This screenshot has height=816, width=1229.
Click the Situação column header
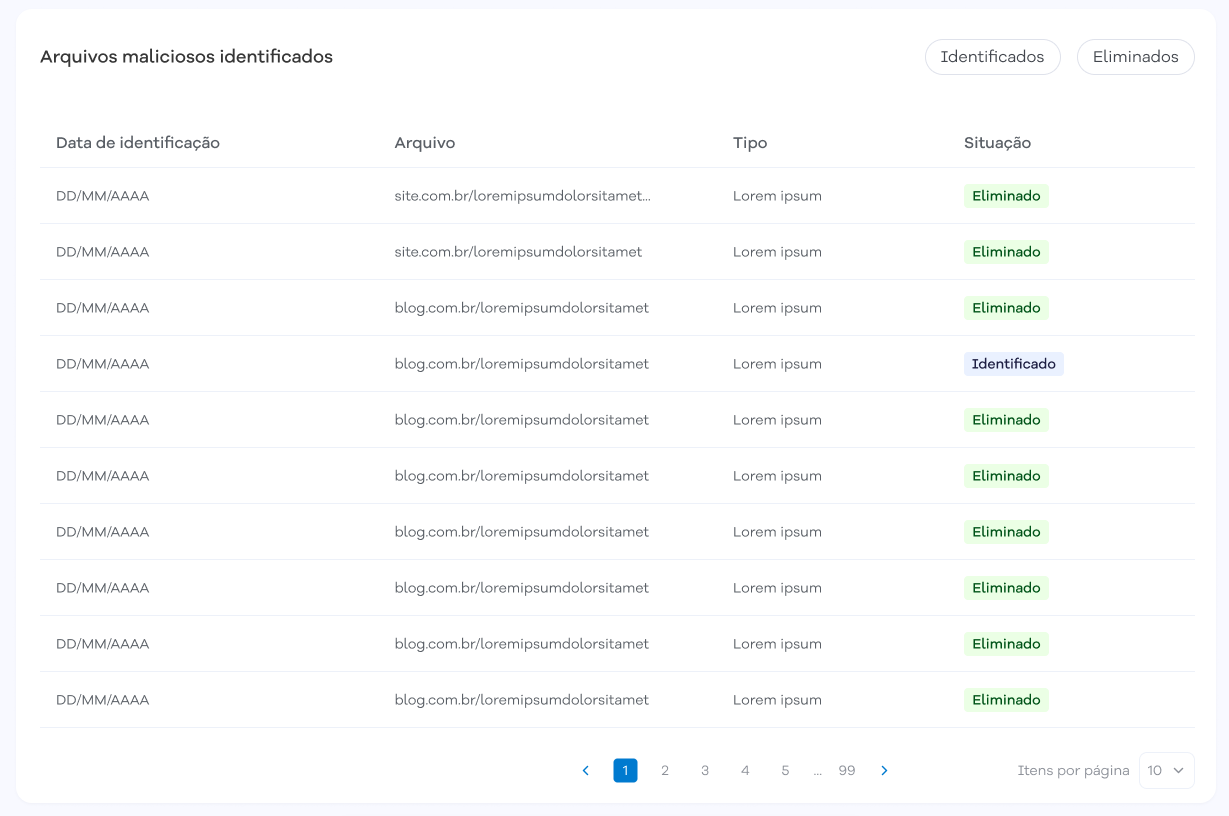tap(997, 143)
